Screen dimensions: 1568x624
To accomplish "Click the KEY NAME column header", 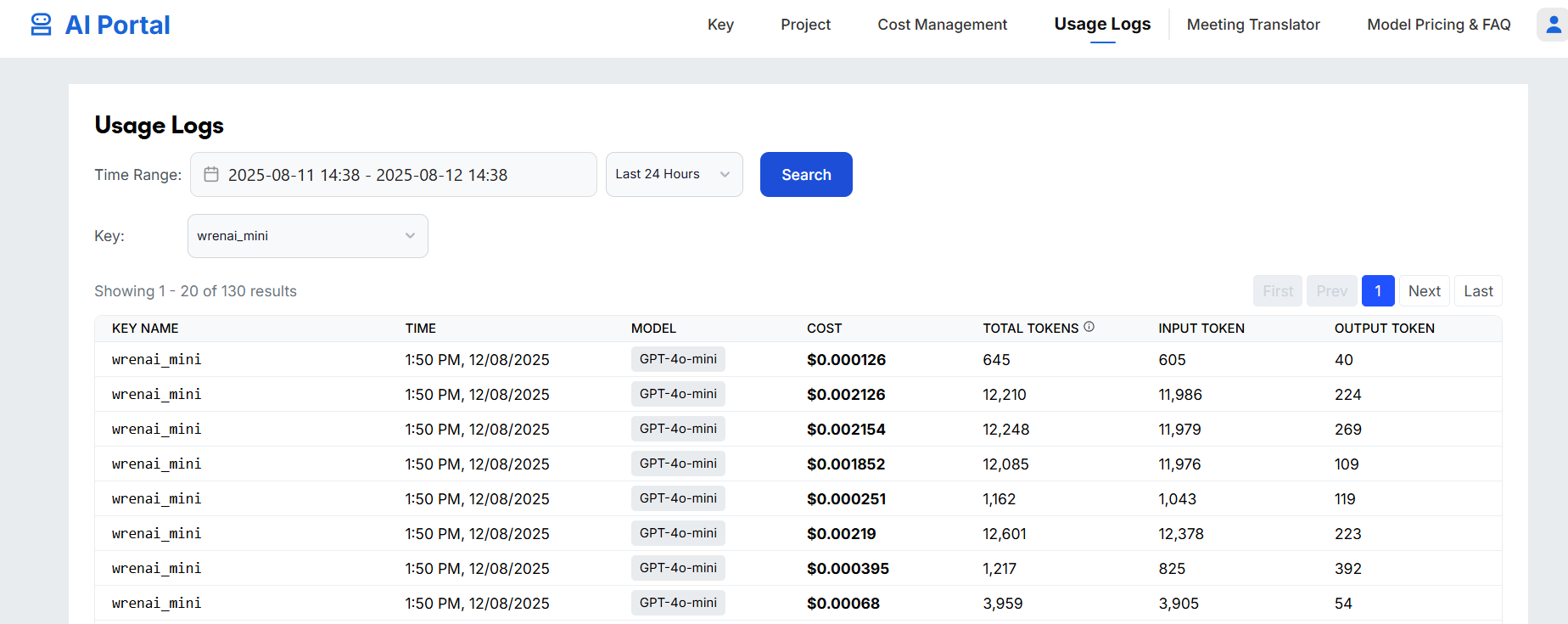I will [145, 329].
